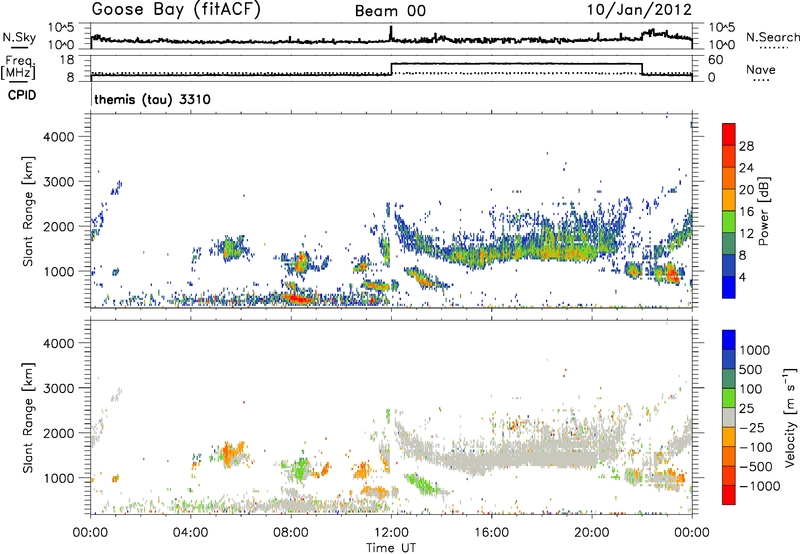
Task: Click the '20:00' time axis label
Action: [592, 533]
